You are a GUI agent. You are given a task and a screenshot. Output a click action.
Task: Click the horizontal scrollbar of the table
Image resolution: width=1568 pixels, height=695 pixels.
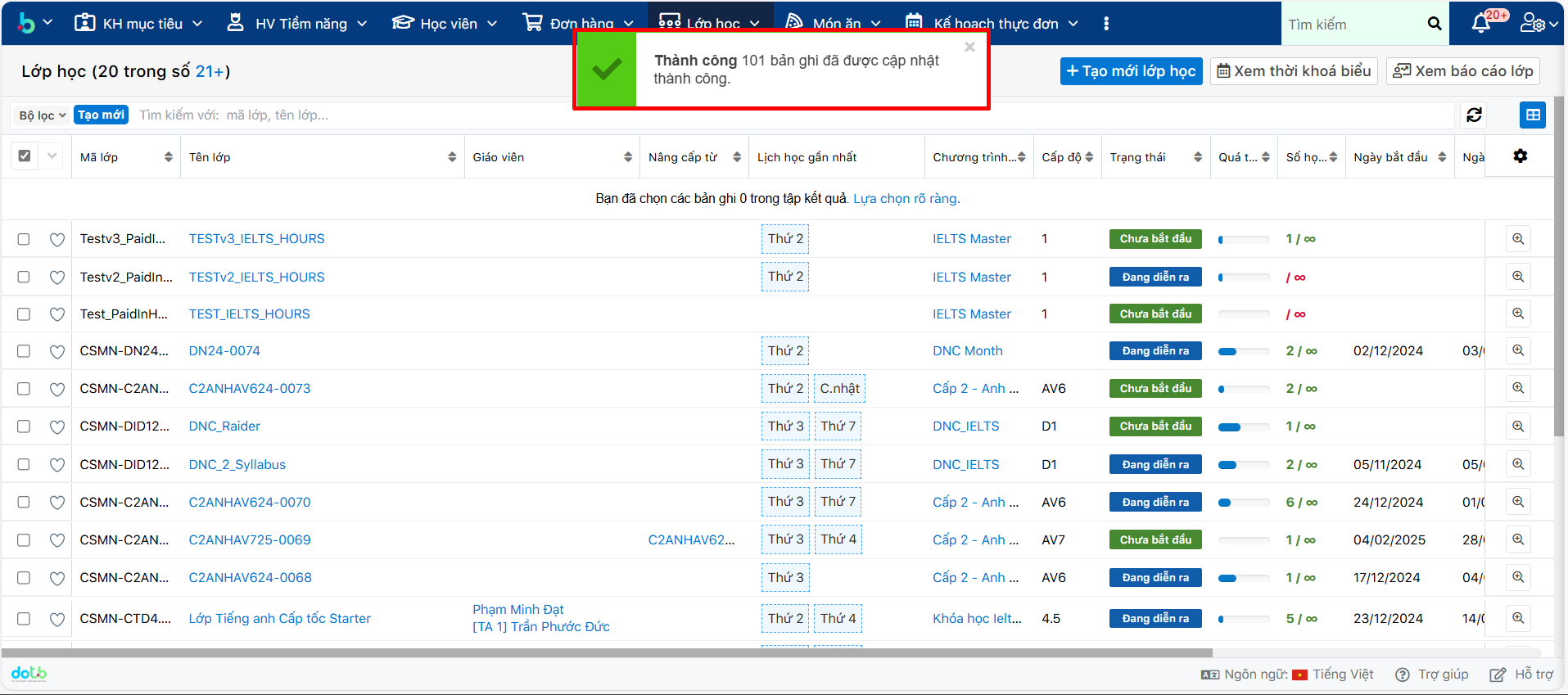[606, 652]
